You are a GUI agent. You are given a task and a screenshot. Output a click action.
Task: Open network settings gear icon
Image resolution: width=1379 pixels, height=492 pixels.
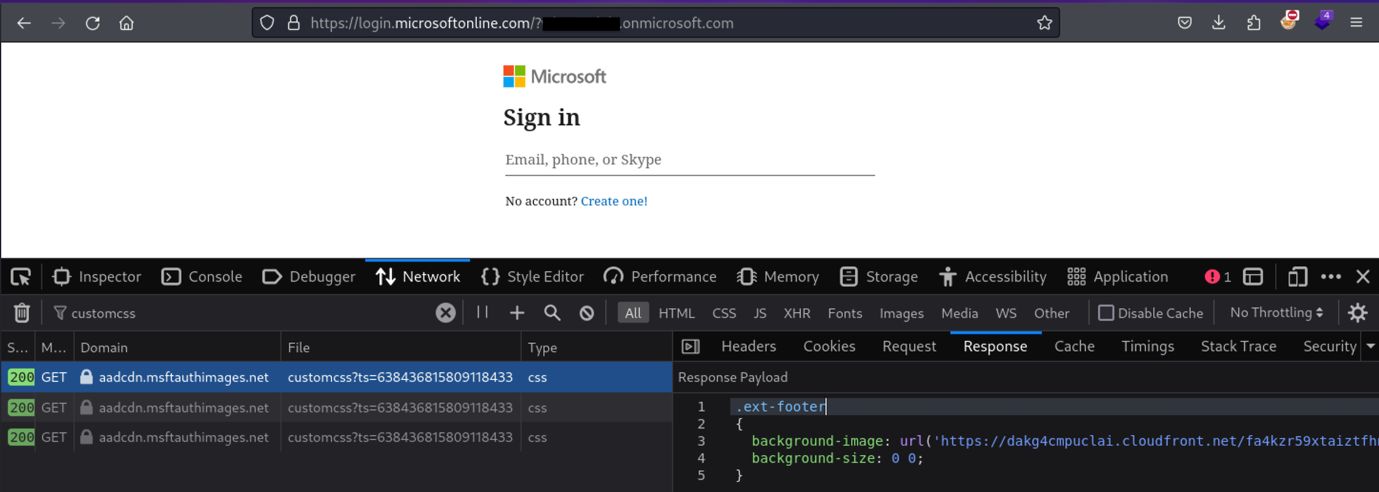(1357, 313)
